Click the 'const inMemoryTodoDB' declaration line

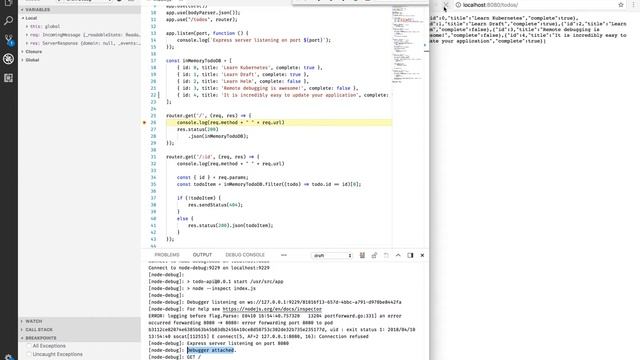click(199, 60)
